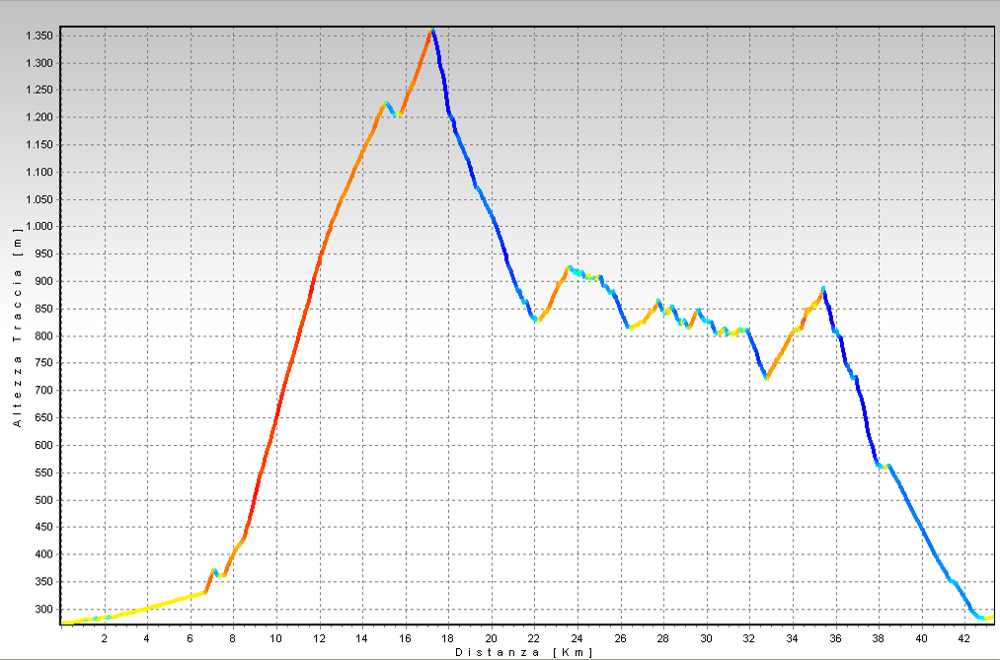Click the "Distanza [Km]" axis title
The image size is (1000, 660).
524,652
